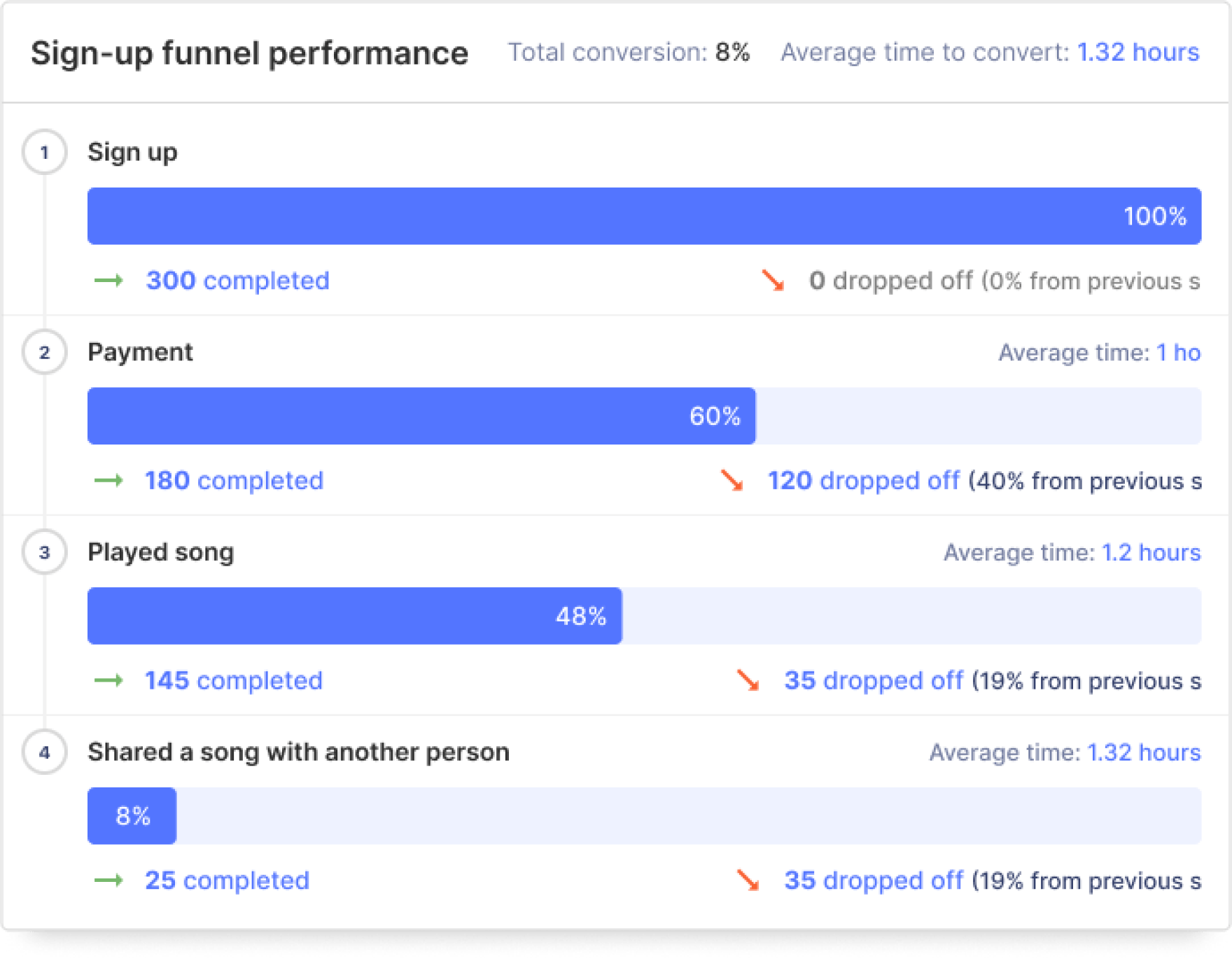The image size is (1232, 961).
Task: Click the green arrow beside 145 completed
Action: tap(108, 680)
